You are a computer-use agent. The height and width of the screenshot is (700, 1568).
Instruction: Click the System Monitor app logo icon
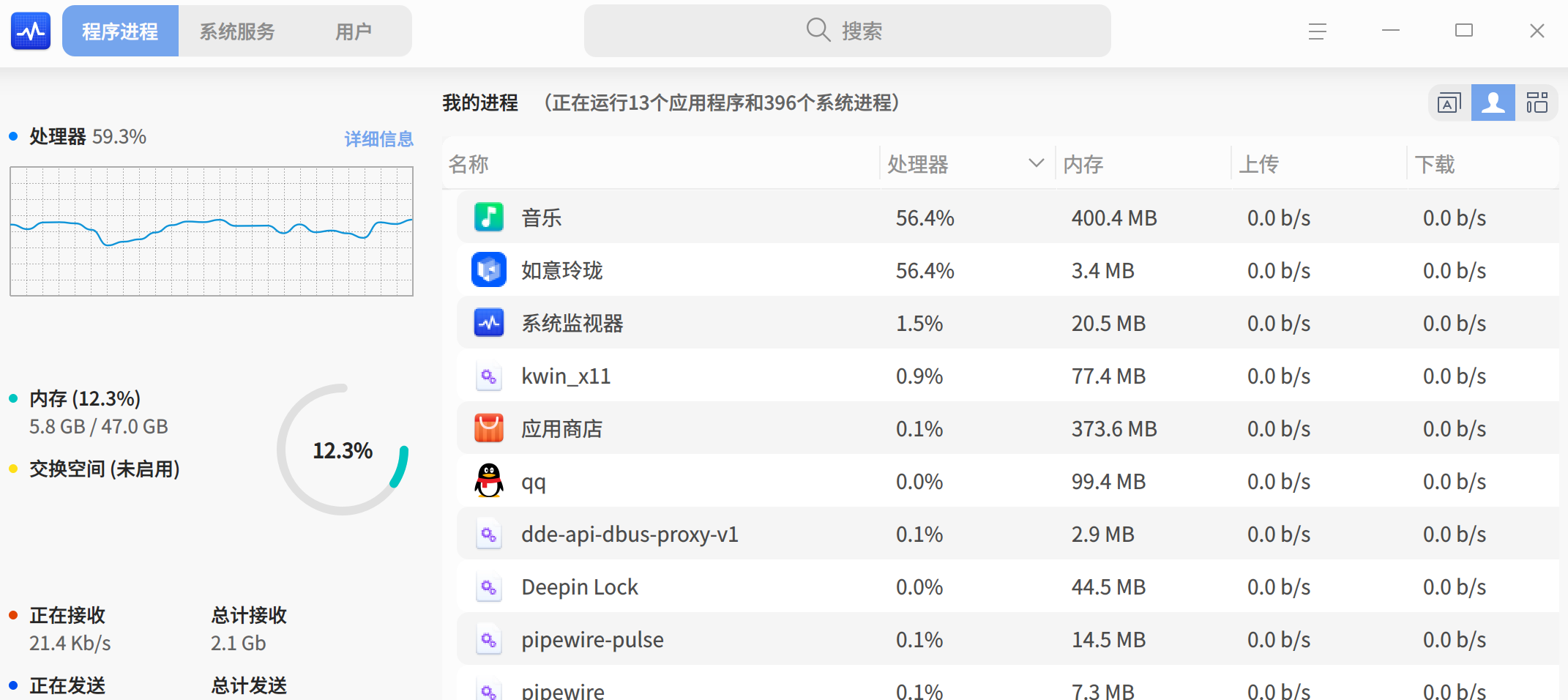pos(31,31)
